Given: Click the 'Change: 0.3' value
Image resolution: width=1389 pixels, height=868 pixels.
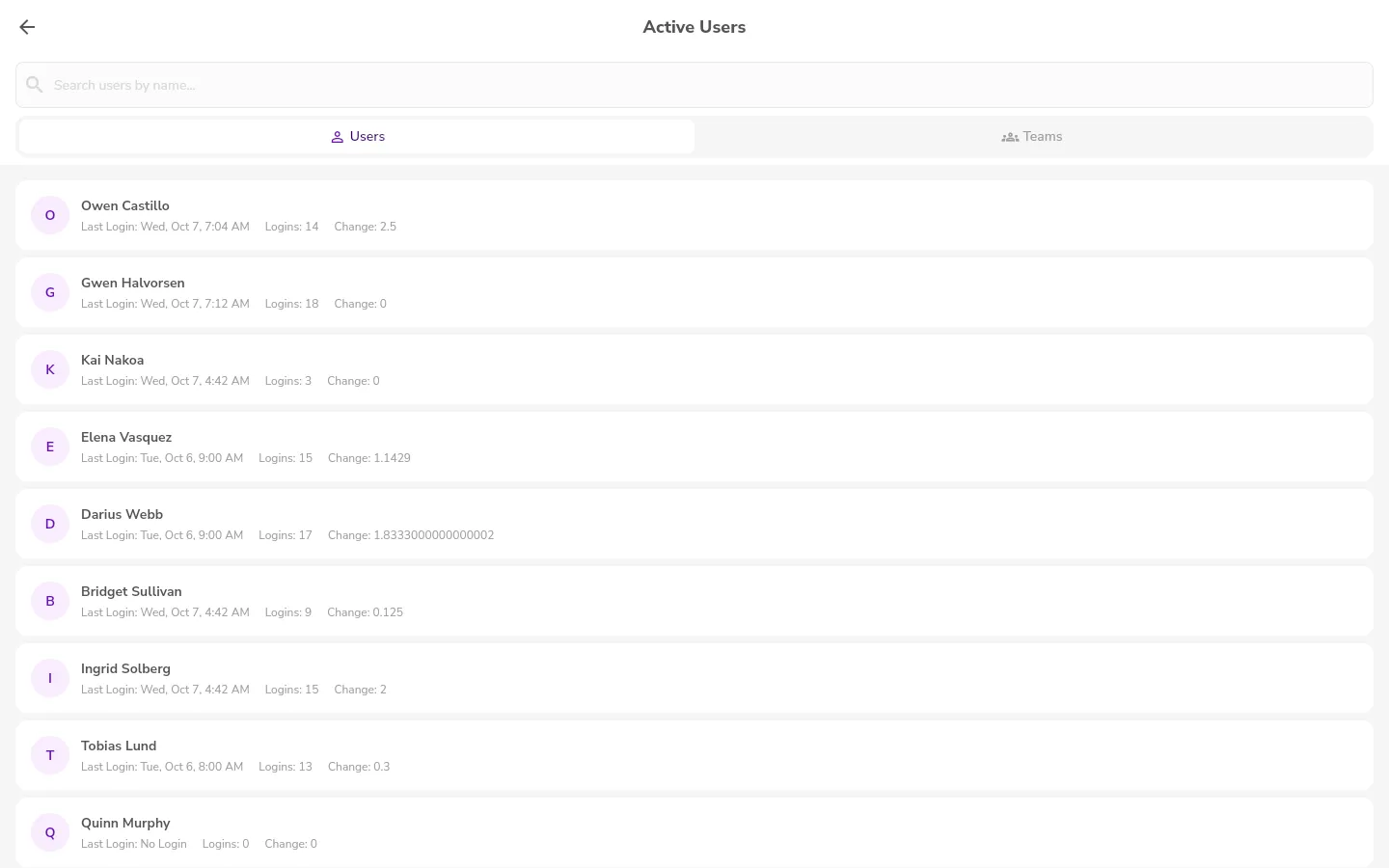Looking at the screenshot, I should (x=359, y=767).
